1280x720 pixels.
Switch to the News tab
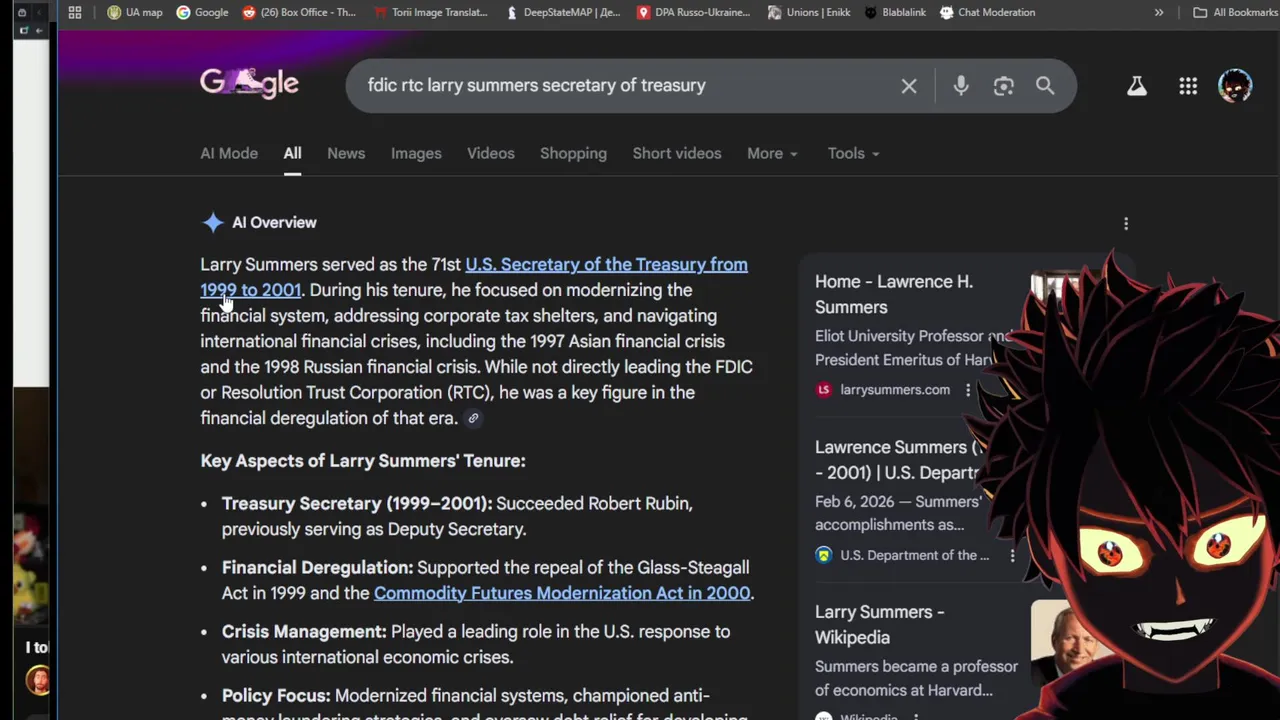point(346,153)
